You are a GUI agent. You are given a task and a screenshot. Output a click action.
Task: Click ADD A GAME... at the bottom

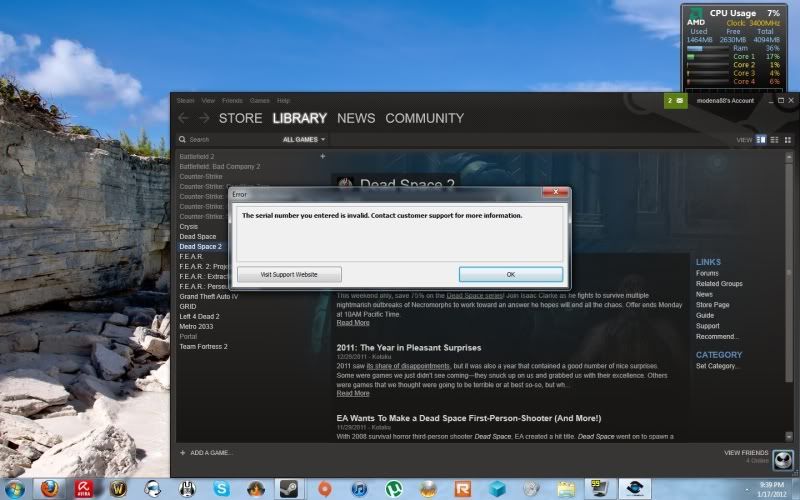coord(207,453)
